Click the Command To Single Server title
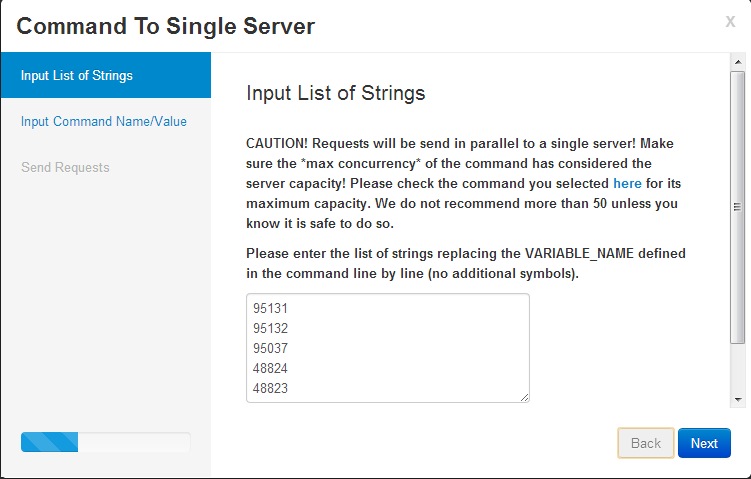Viewport: 751px width, 479px height. coord(166,26)
